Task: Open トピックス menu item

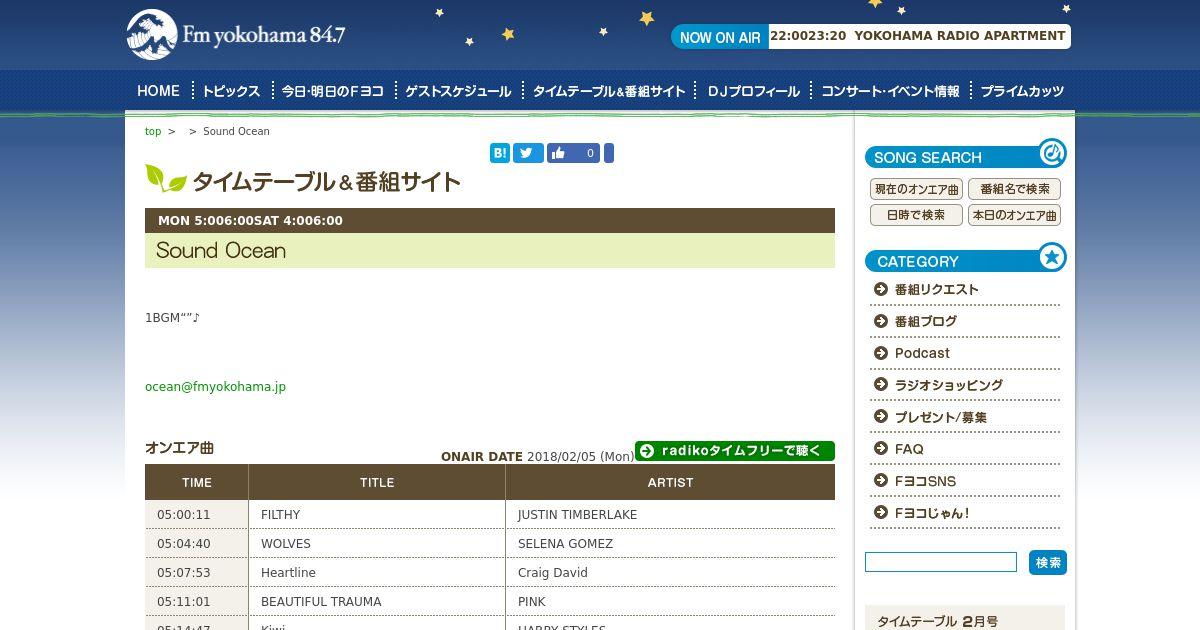Action: (231, 91)
